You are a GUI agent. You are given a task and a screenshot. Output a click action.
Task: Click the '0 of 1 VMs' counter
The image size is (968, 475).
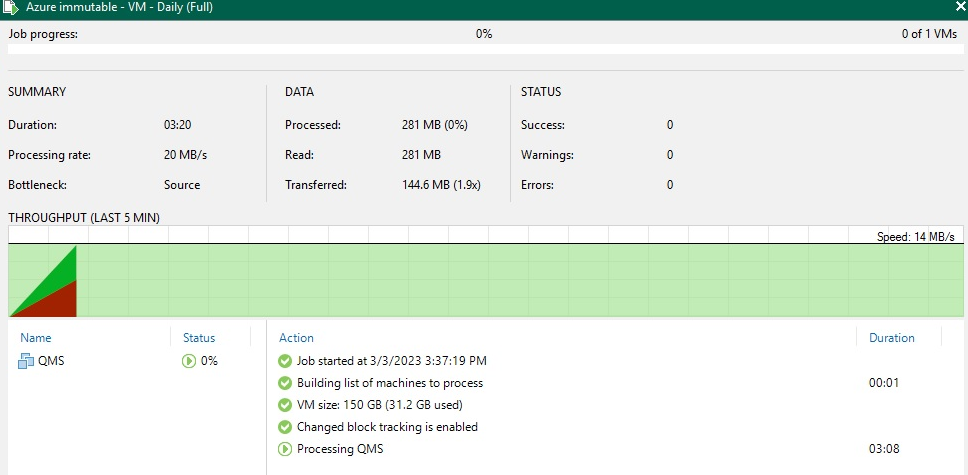[929, 35]
